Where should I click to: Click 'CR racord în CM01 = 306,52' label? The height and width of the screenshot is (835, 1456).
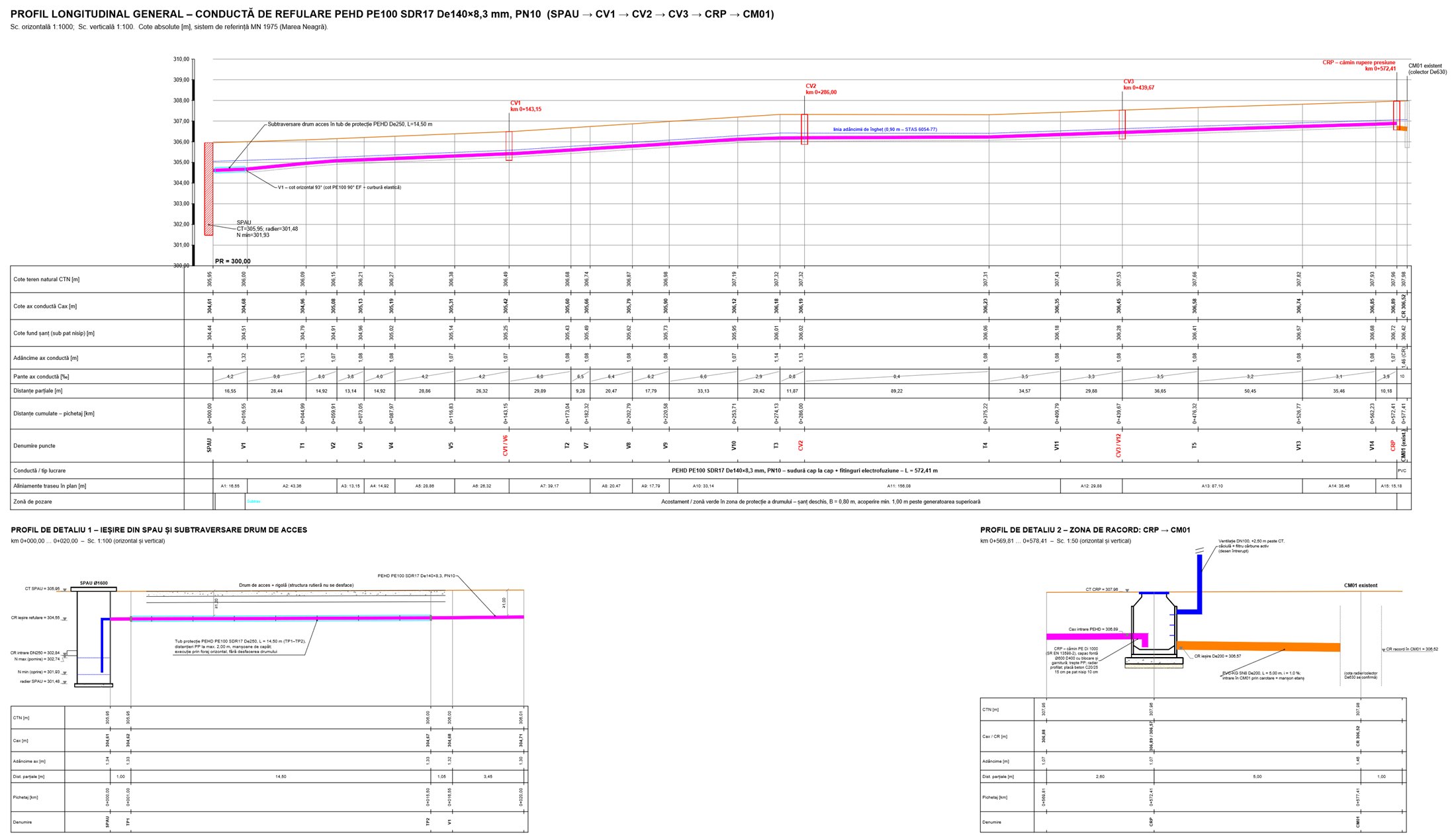1412,649
